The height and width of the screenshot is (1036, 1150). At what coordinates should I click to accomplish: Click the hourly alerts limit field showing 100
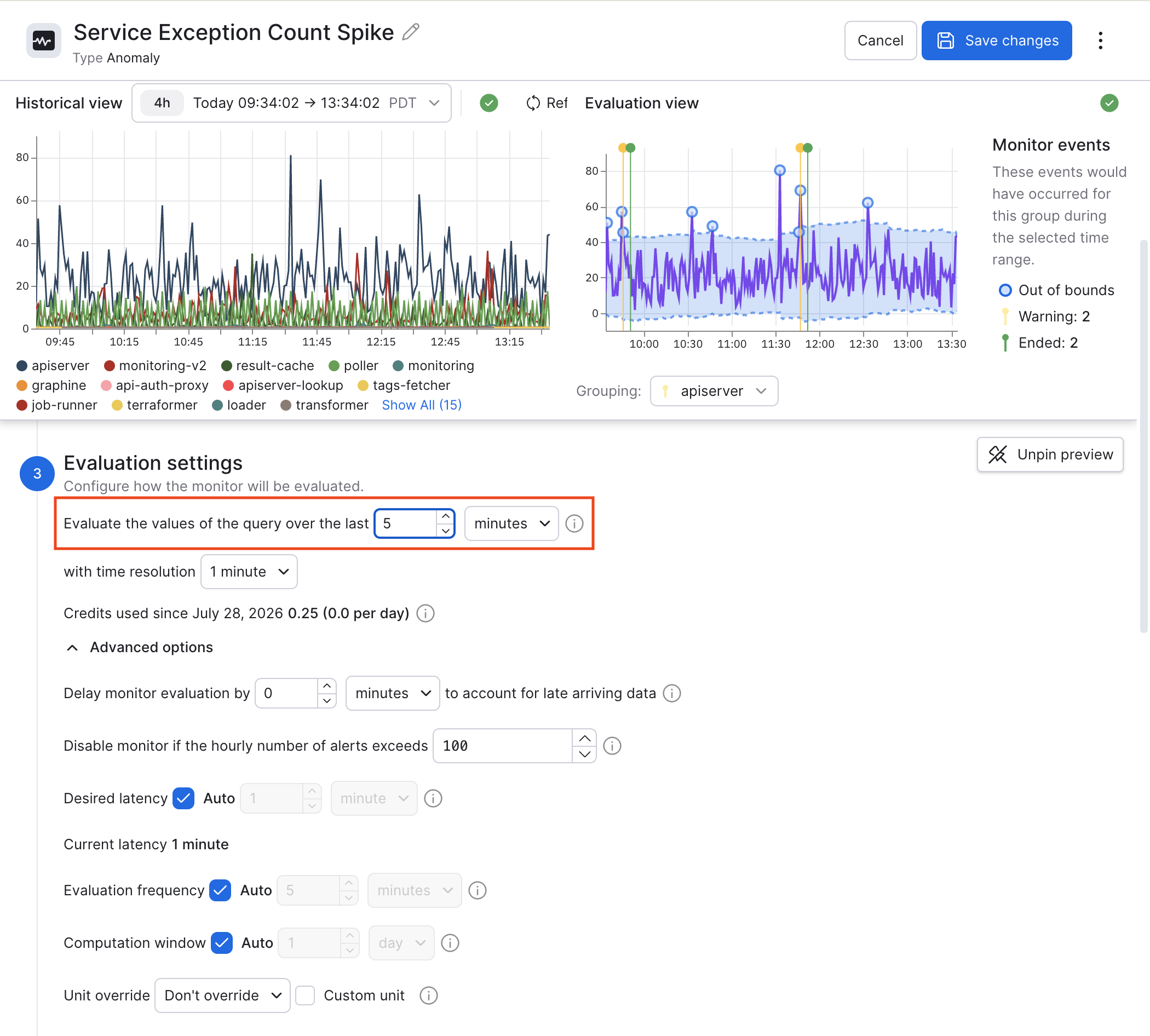click(502, 746)
